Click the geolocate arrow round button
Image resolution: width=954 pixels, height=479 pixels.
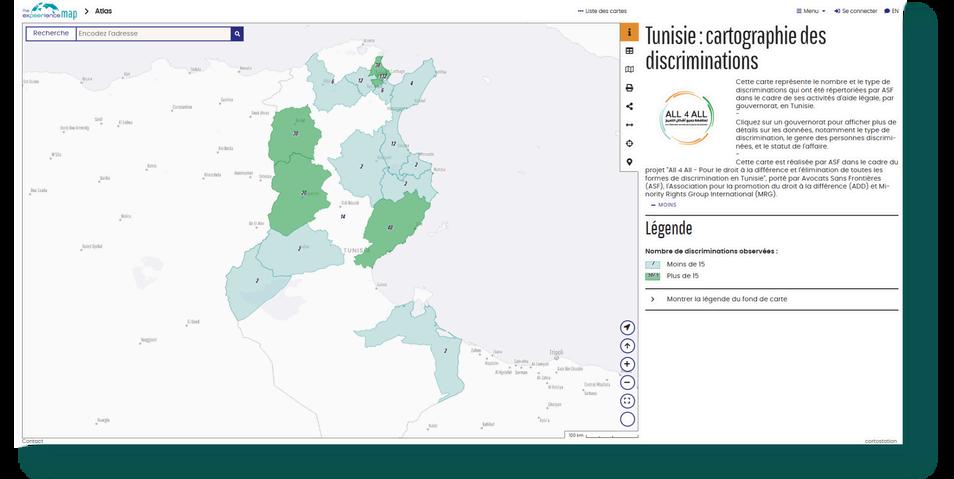click(627, 327)
